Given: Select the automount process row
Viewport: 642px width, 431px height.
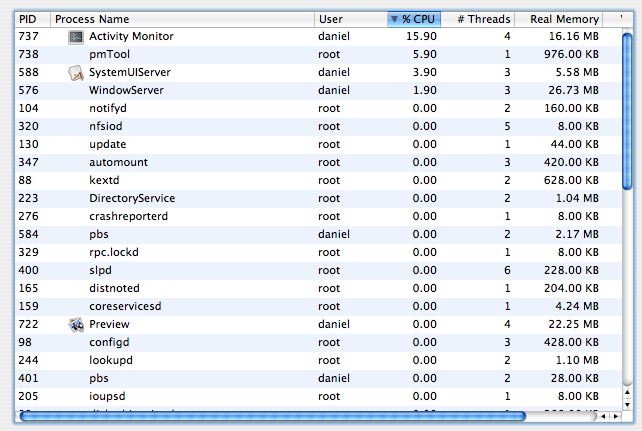Looking at the screenshot, I should point(318,162).
